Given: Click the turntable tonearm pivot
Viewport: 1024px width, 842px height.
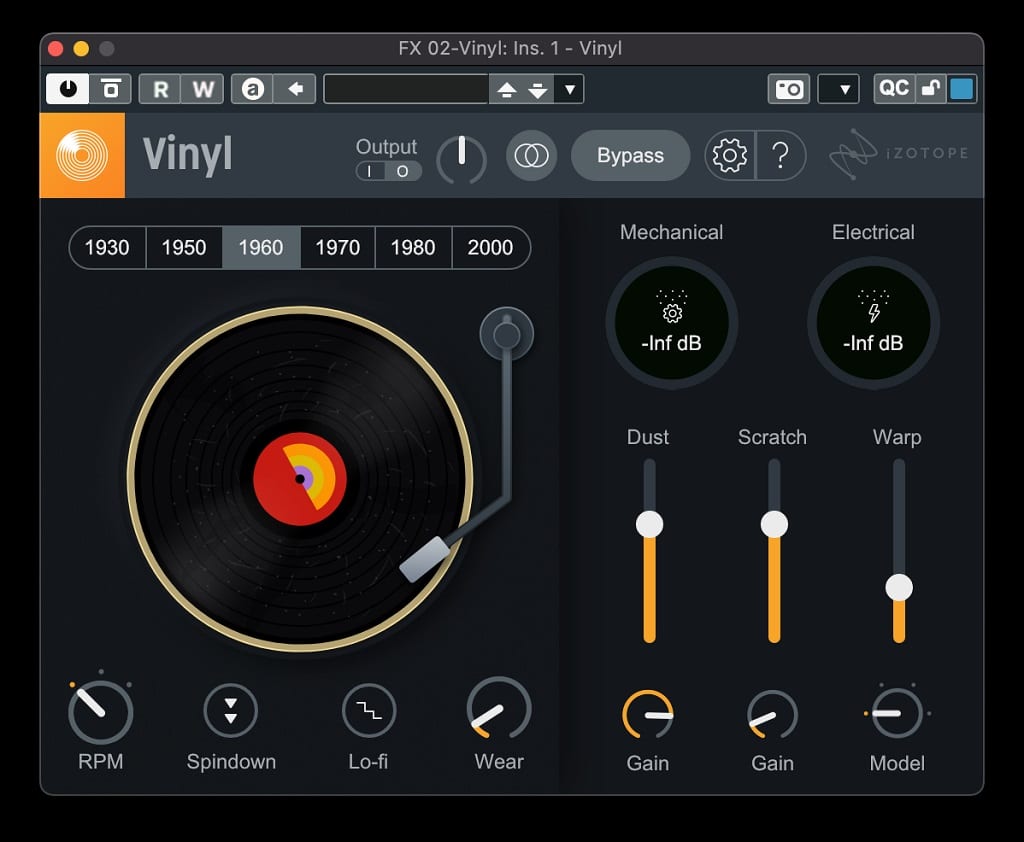Looking at the screenshot, I should (507, 334).
